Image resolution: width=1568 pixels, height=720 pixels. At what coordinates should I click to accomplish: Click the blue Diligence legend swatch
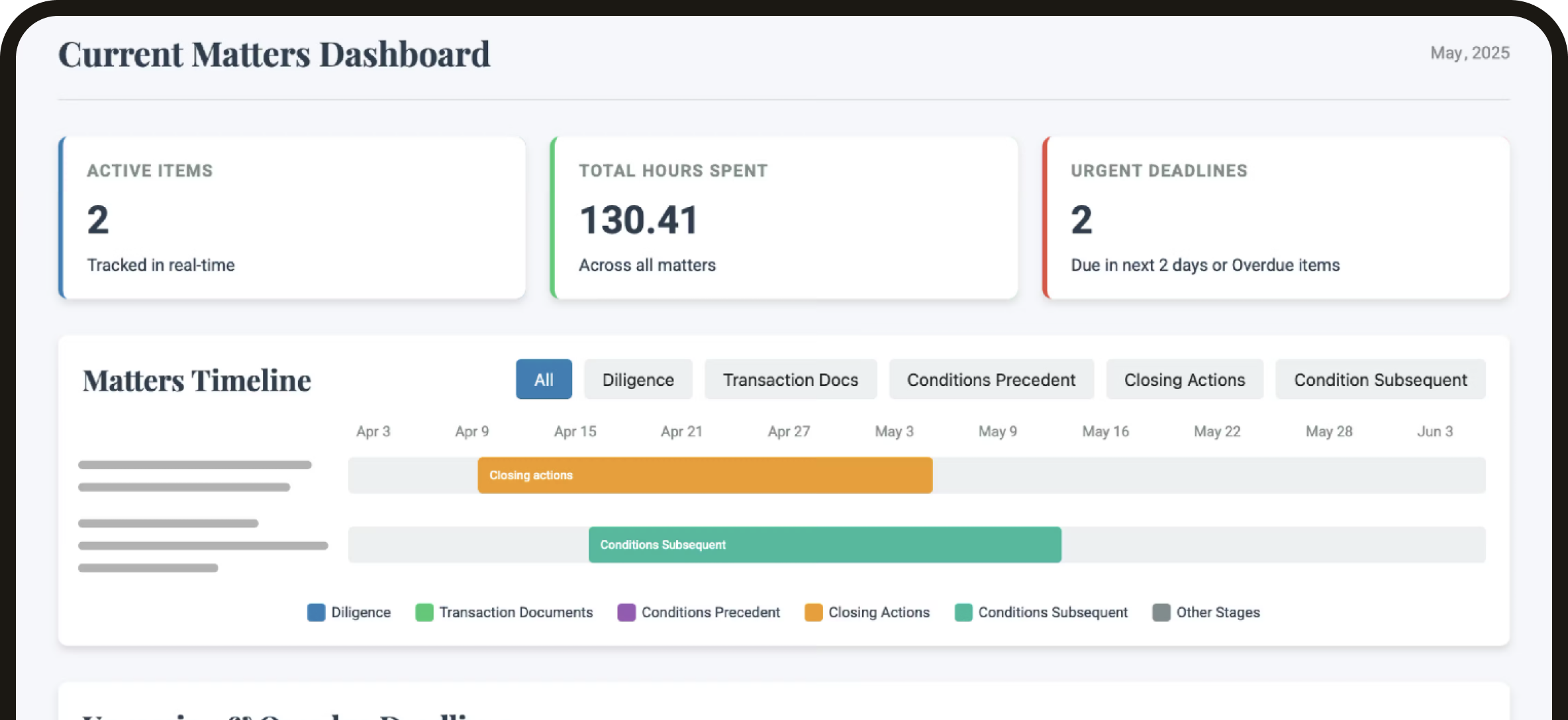pyautogui.click(x=317, y=612)
